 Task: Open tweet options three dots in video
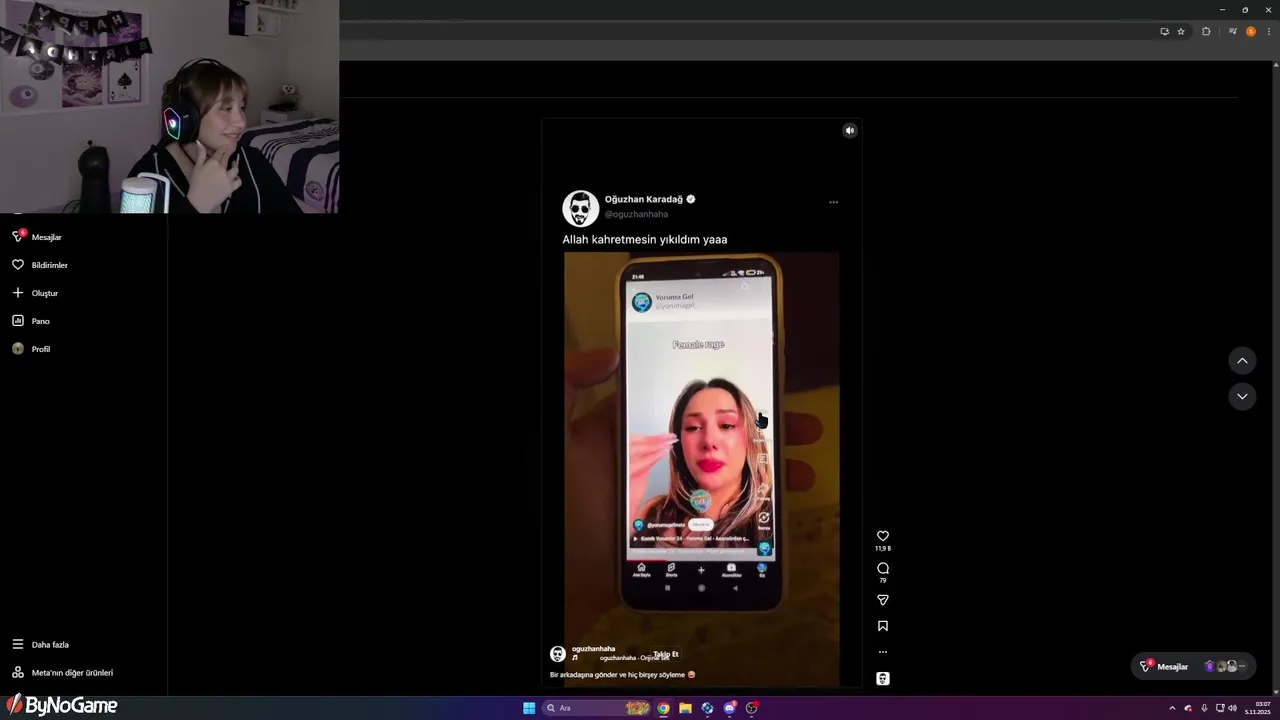pyautogui.click(x=833, y=202)
